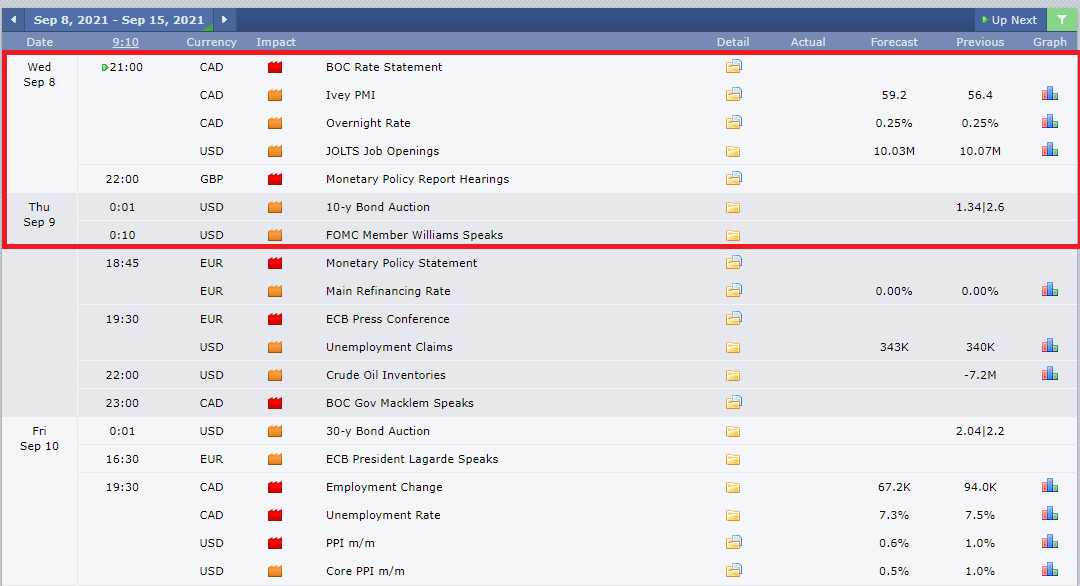Open detail folder for ECB Press Conference
1080x586 pixels.
(734, 319)
